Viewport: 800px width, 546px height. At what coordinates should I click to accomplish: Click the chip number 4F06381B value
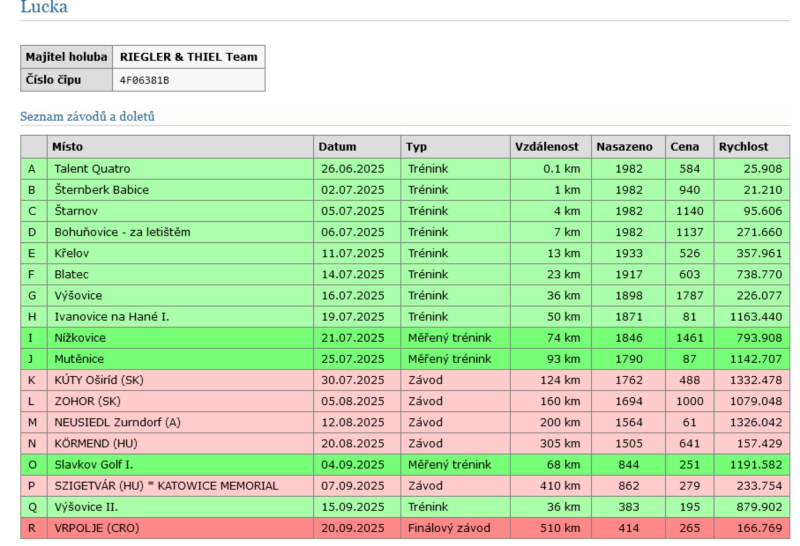click(x=144, y=80)
